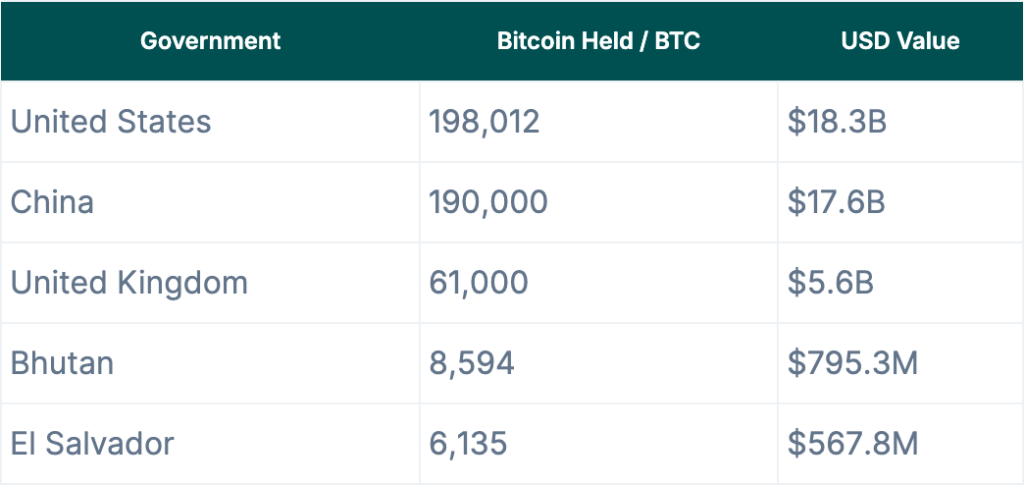Click the 6,135 bitcoin value
The height and width of the screenshot is (485, 1024).
point(468,445)
